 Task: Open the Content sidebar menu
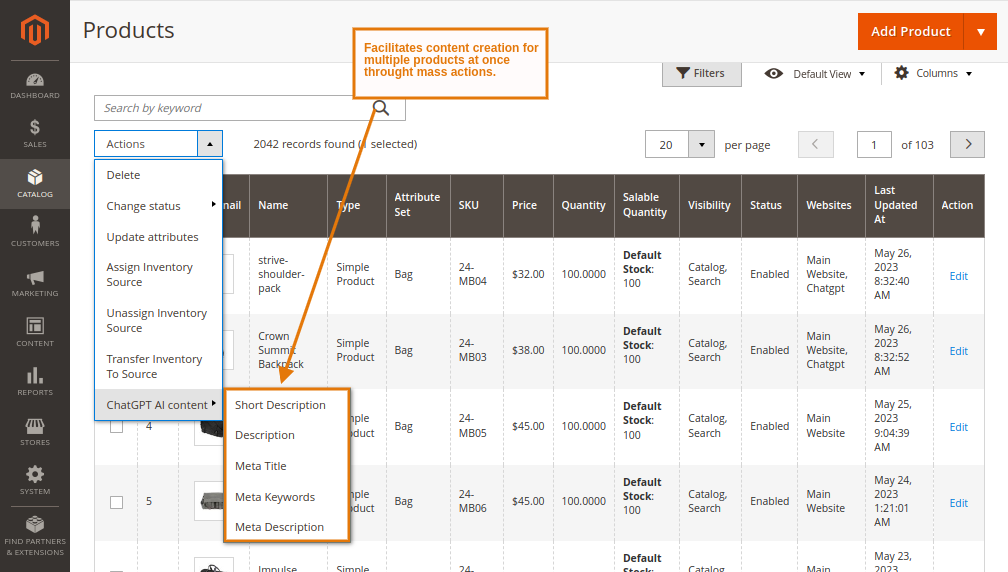[x=35, y=332]
